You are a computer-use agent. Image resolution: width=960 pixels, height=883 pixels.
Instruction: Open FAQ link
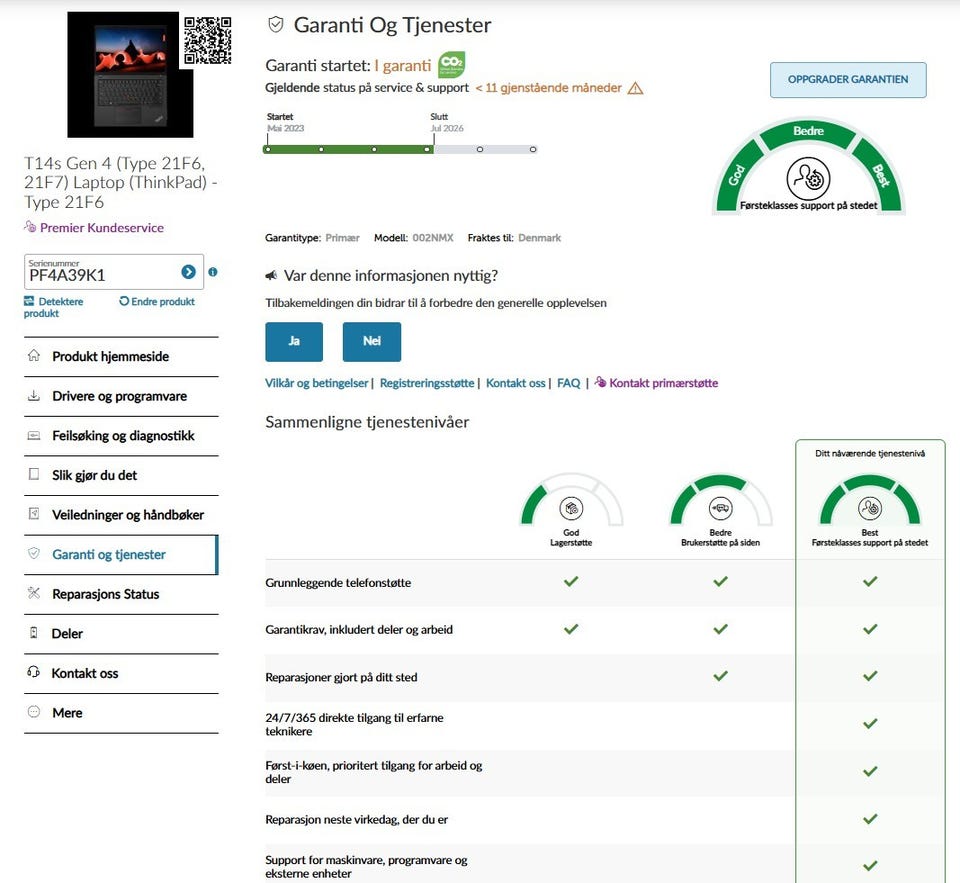tap(568, 383)
